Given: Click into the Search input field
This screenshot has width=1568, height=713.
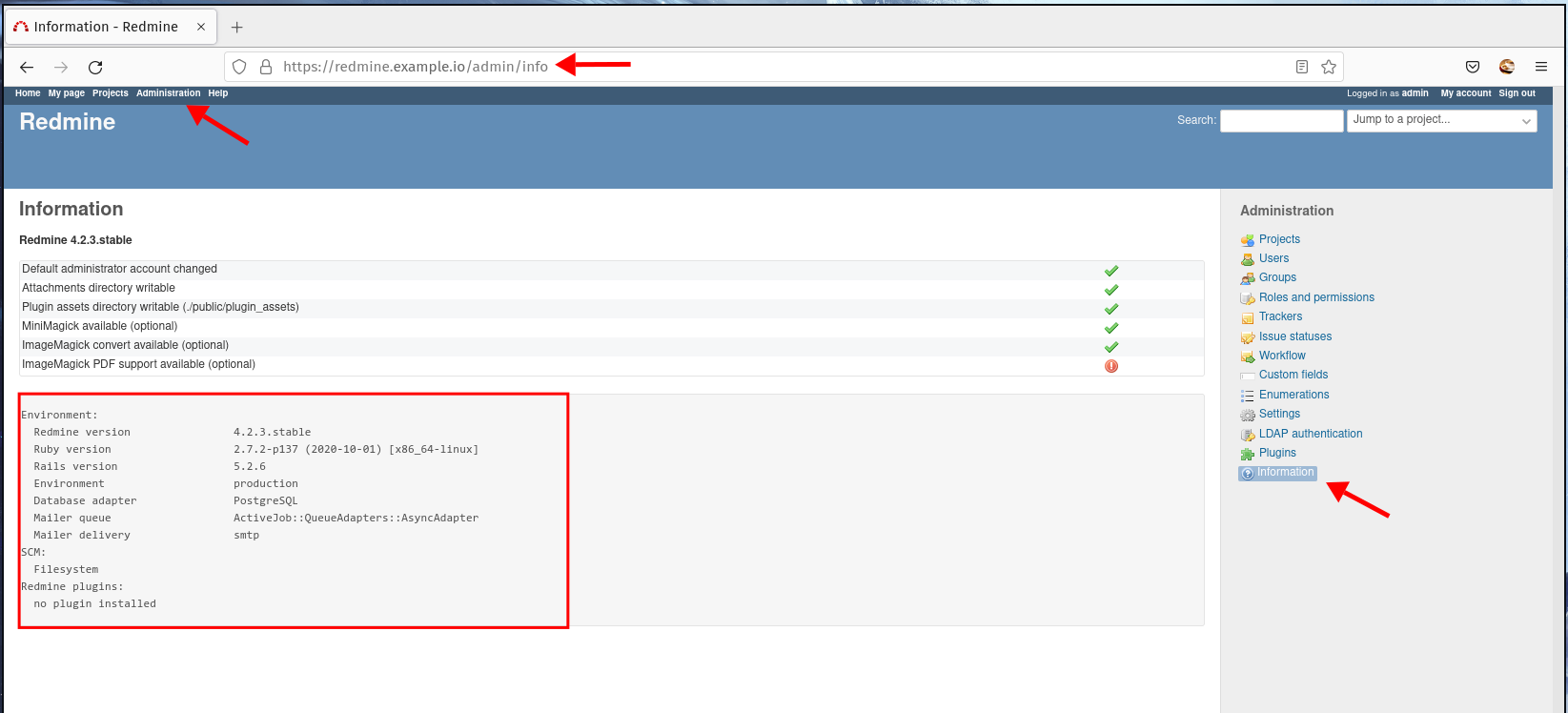Looking at the screenshot, I should pos(1281,120).
